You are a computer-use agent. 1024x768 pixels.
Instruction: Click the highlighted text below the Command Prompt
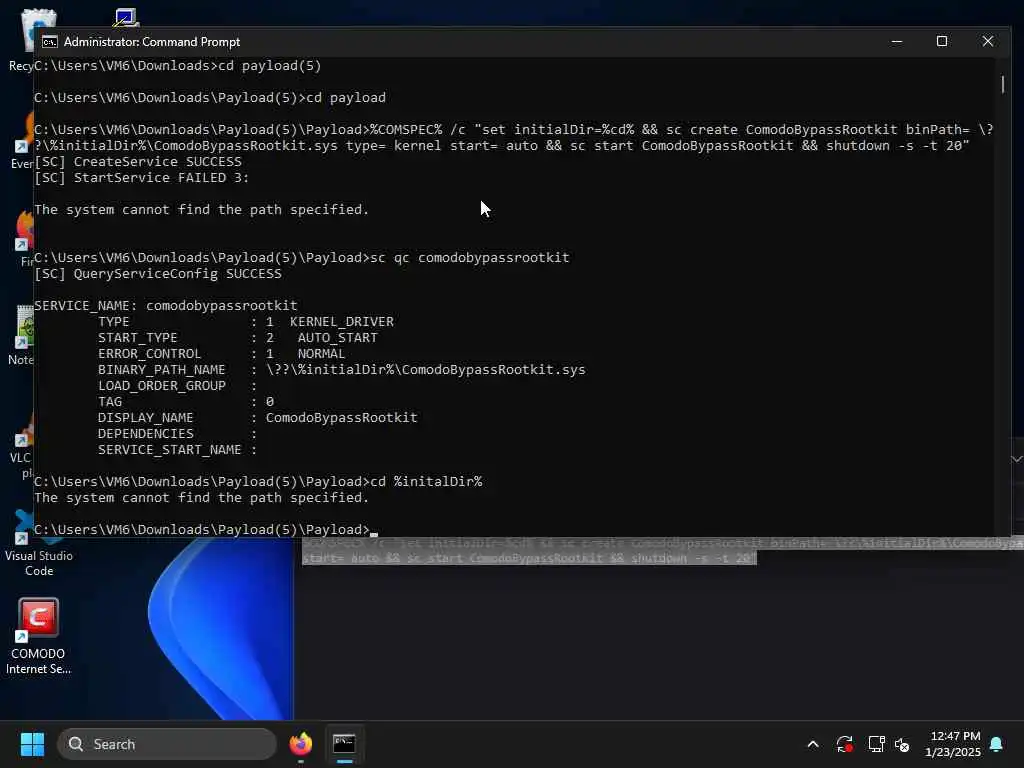pos(662,551)
